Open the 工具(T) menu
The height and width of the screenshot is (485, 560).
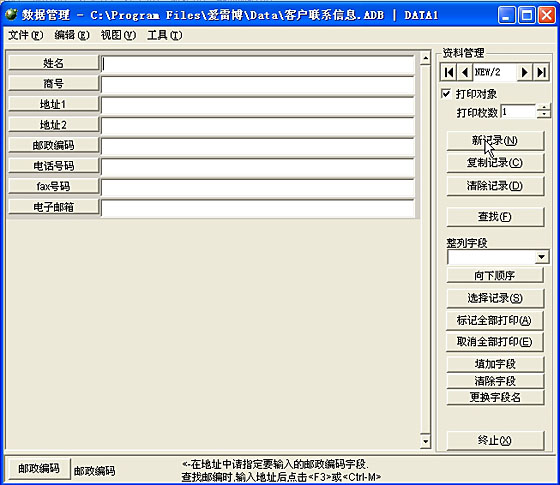164,35
